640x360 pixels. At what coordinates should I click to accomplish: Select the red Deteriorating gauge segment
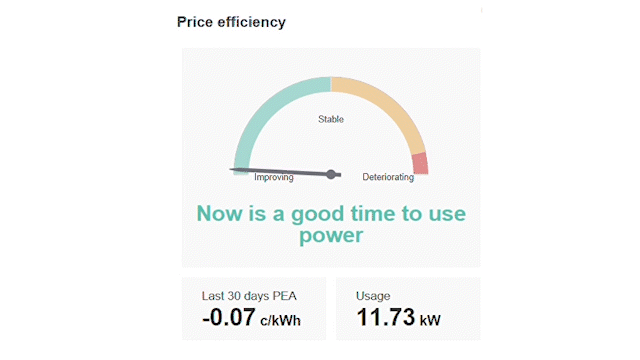(x=420, y=163)
